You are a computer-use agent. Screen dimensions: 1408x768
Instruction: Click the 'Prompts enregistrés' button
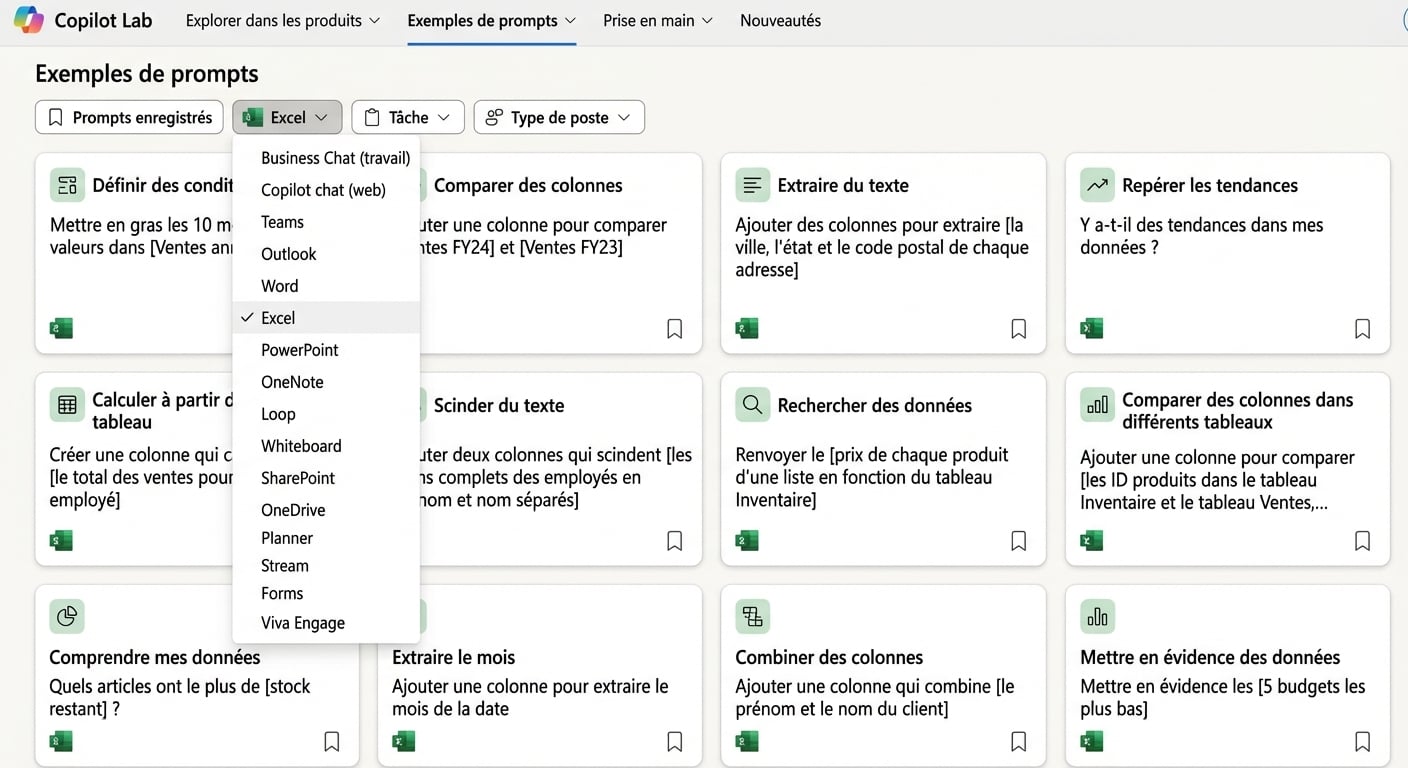click(x=128, y=117)
